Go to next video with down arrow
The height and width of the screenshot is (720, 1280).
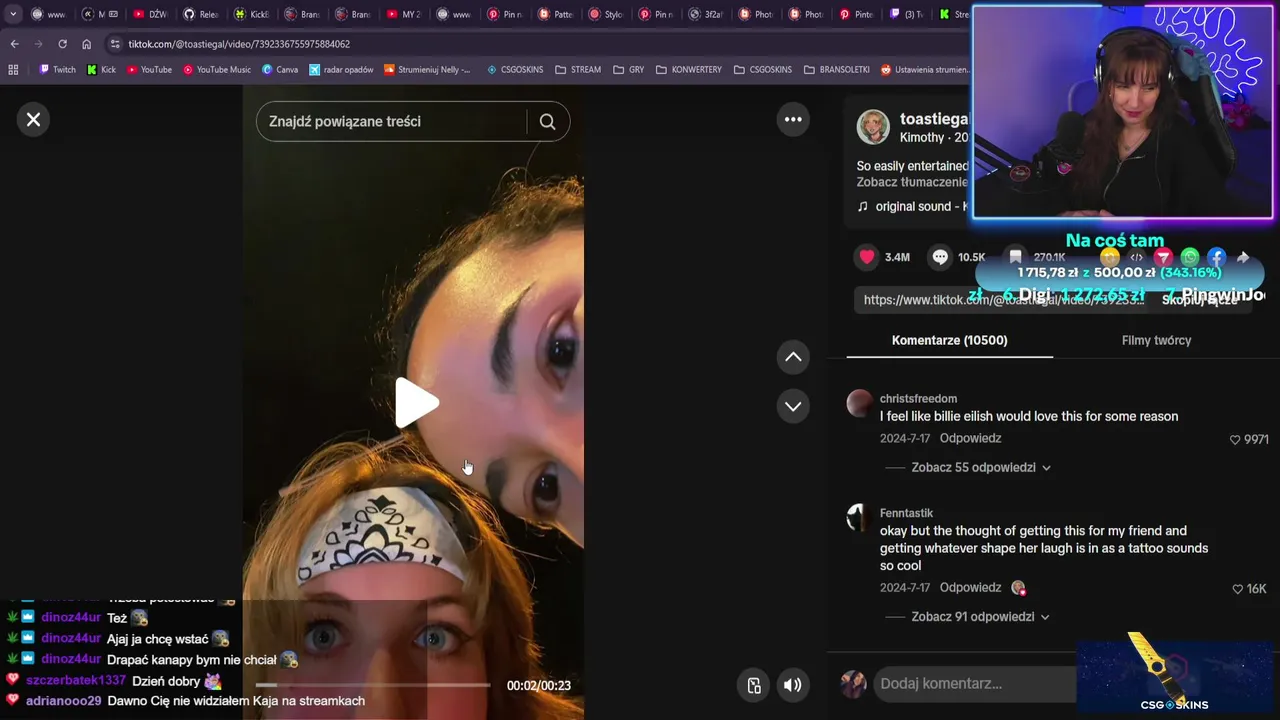pyautogui.click(x=793, y=406)
